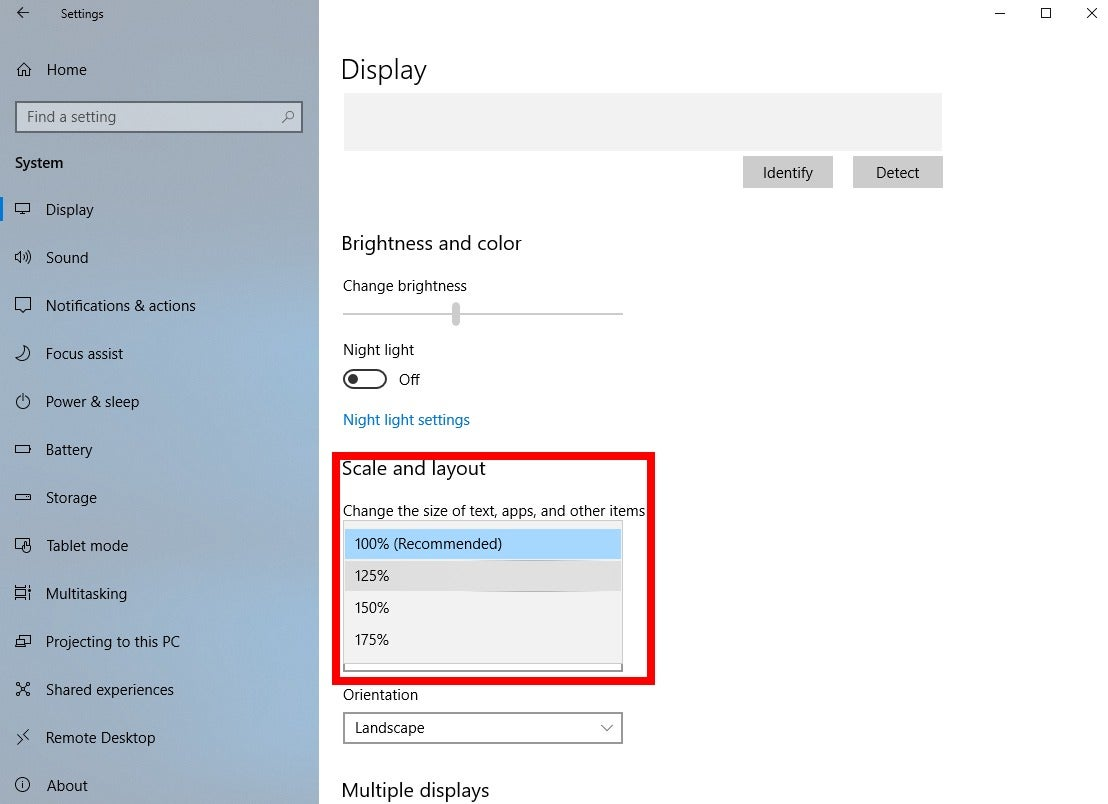This screenshot has width=1108, height=804.
Task: Adjust the Change brightness slider
Action: (456, 313)
